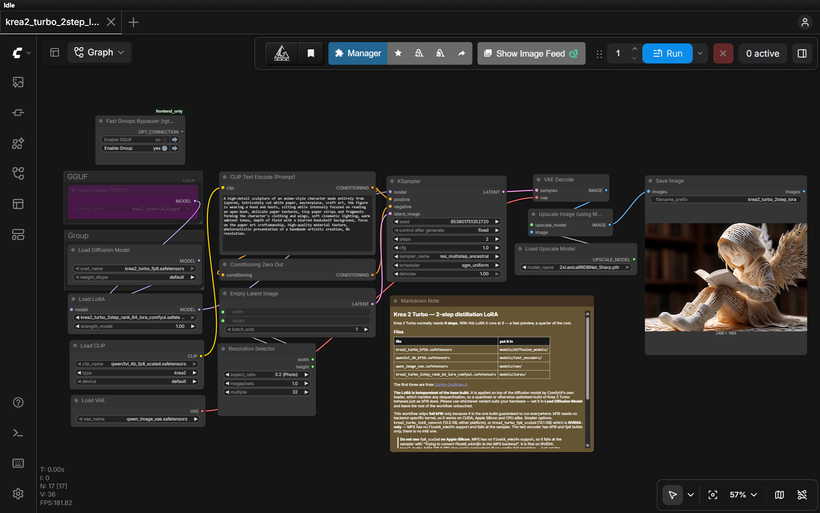Jump to GGUF group via arrow
The height and width of the screenshot is (513, 820).
tap(175, 140)
